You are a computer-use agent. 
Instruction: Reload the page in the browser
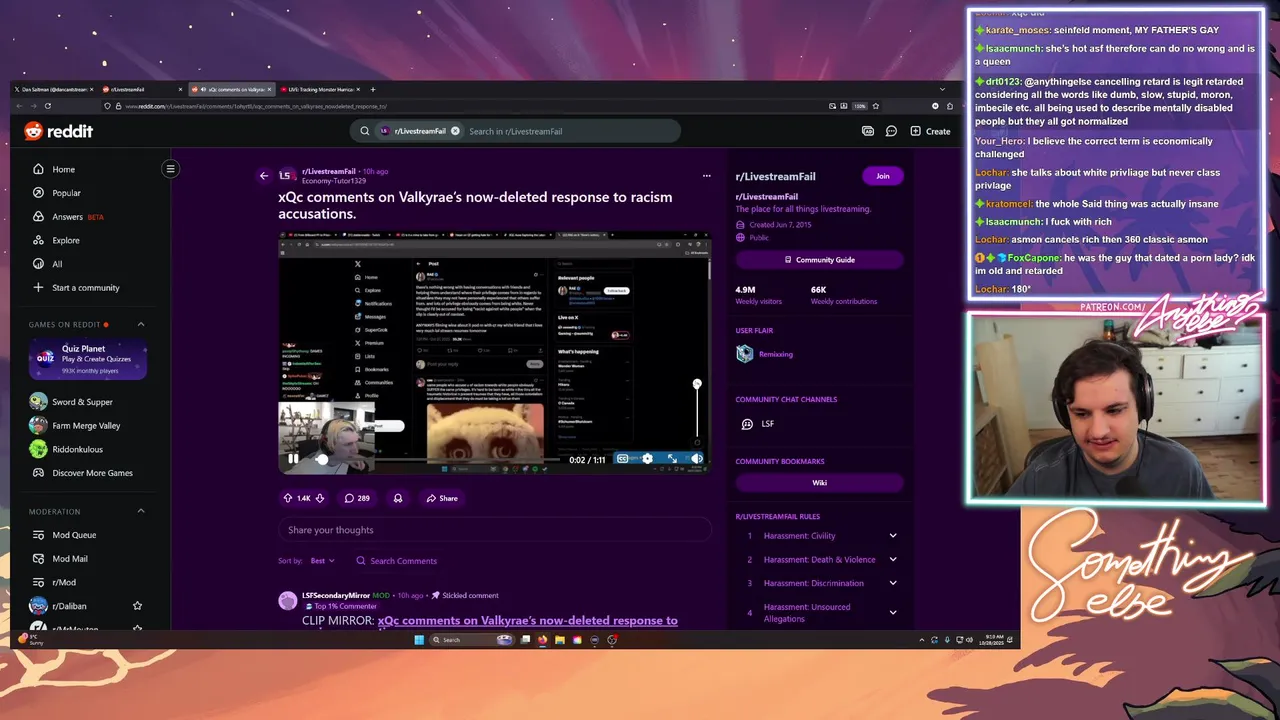click(47, 106)
